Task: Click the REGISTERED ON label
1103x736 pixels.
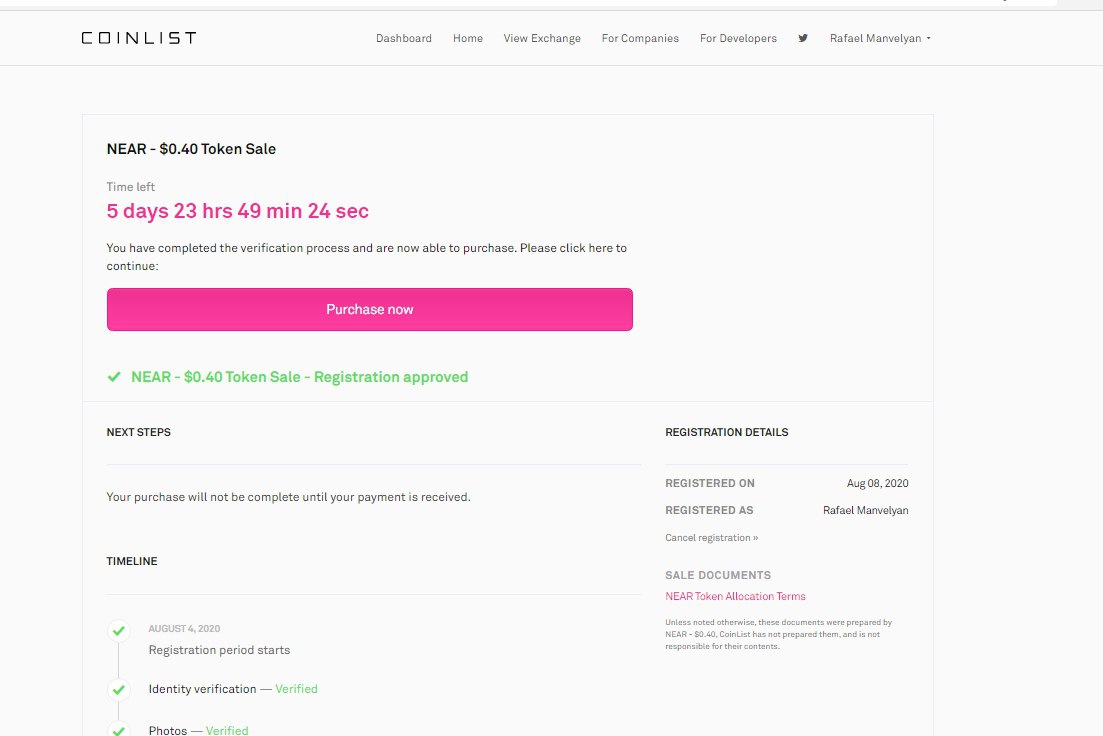Action: (x=710, y=483)
